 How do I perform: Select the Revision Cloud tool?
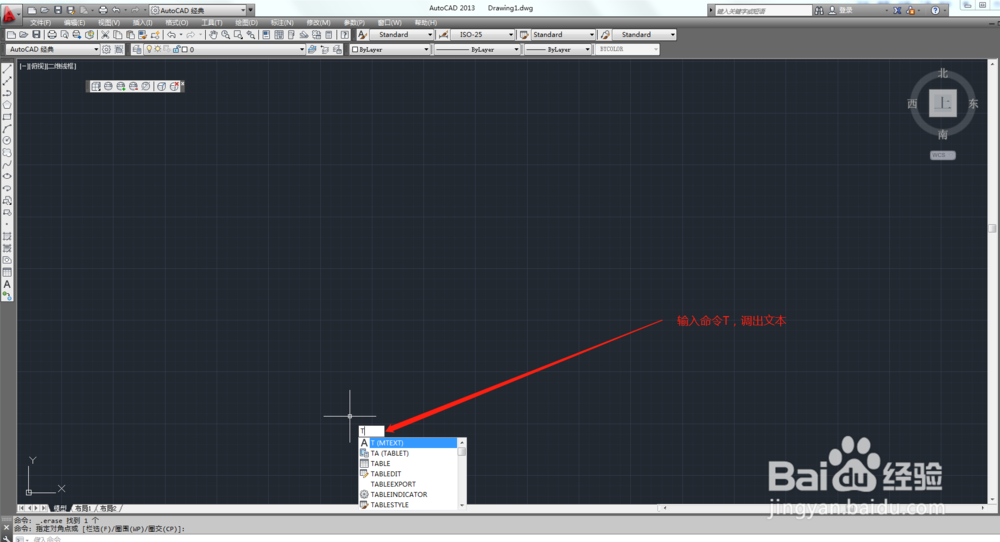pyautogui.click(x=7, y=152)
